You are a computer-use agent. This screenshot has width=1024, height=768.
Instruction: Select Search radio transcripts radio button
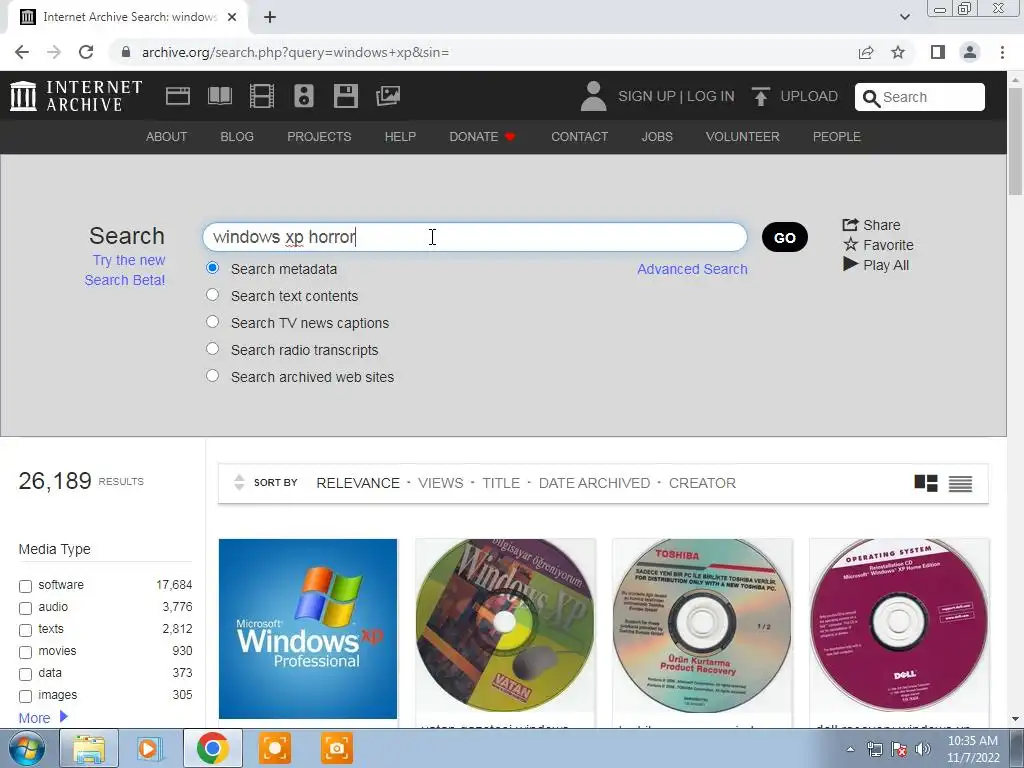212,349
